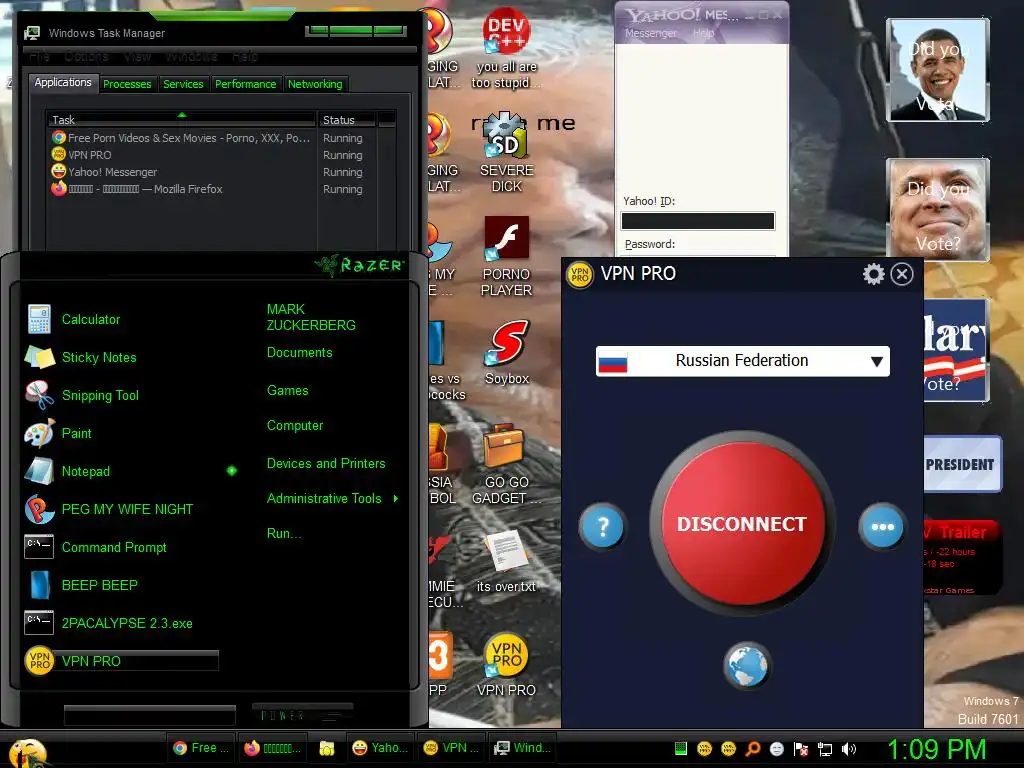Switch to Yahoo Messenger taskbar button

[x=379, y=748]
